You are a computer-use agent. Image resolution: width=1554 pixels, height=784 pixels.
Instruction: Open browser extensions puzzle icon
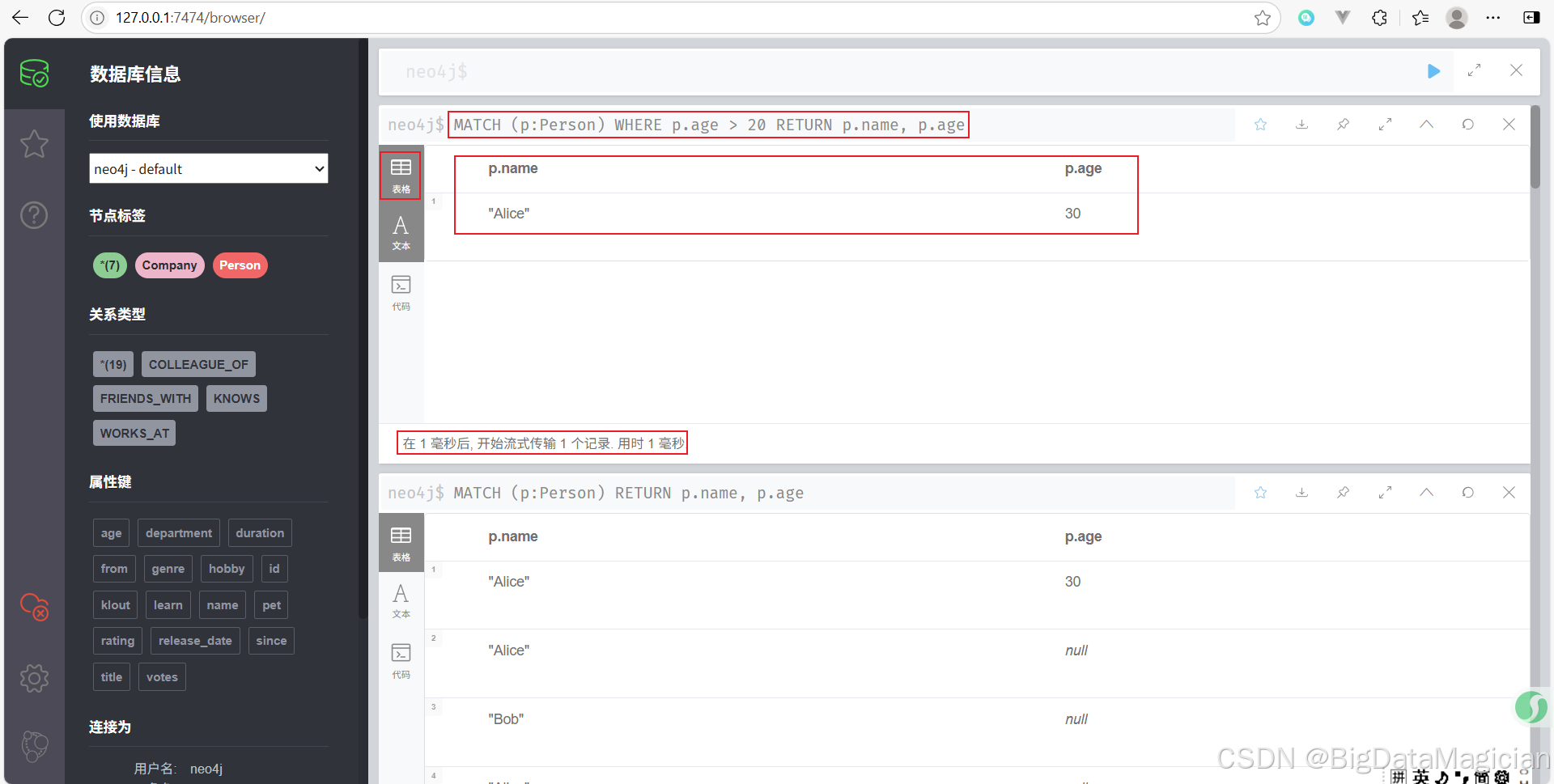click(1379, 18)
